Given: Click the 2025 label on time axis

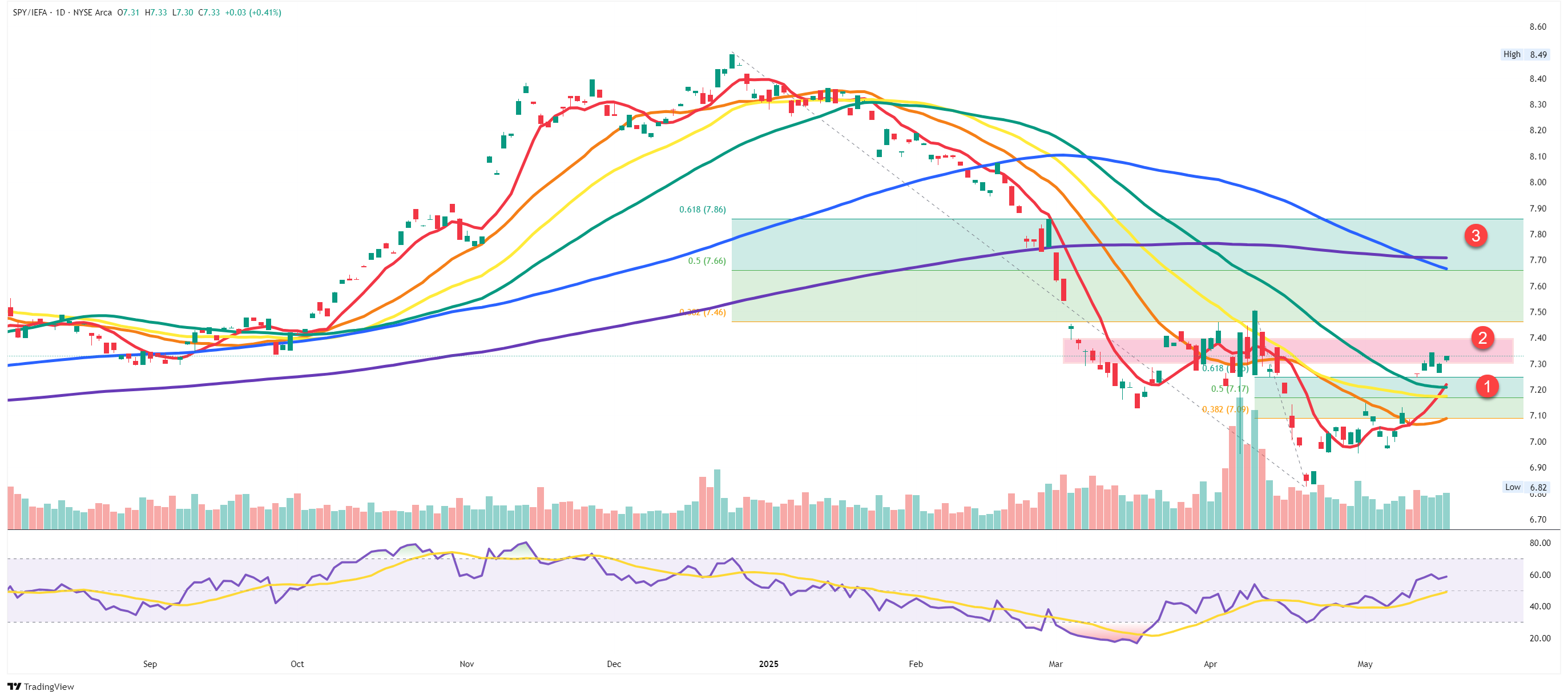Looking at the screenshot, I should pyautogui.click(x=768, y=664).
